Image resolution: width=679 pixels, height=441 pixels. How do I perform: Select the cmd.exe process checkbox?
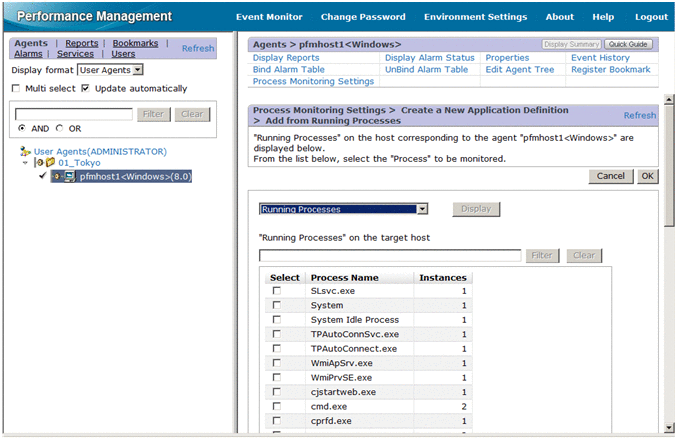(277, 408)
